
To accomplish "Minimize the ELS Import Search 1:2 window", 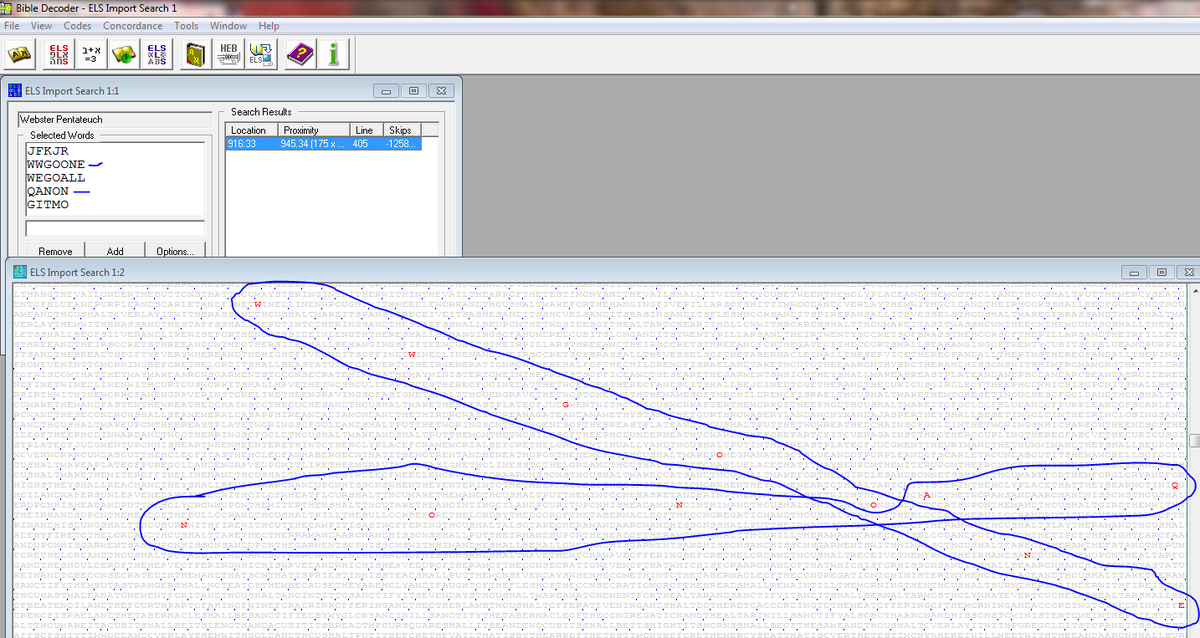I will [x=1135, y=272].
